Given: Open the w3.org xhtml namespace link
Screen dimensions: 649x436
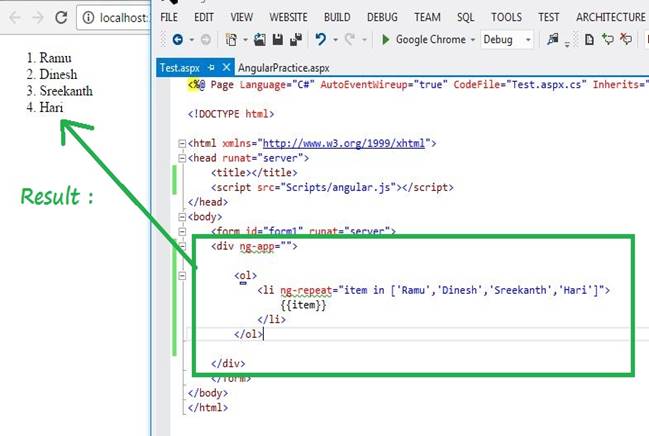Looking at the screenshot, I should tap(344, 143).
